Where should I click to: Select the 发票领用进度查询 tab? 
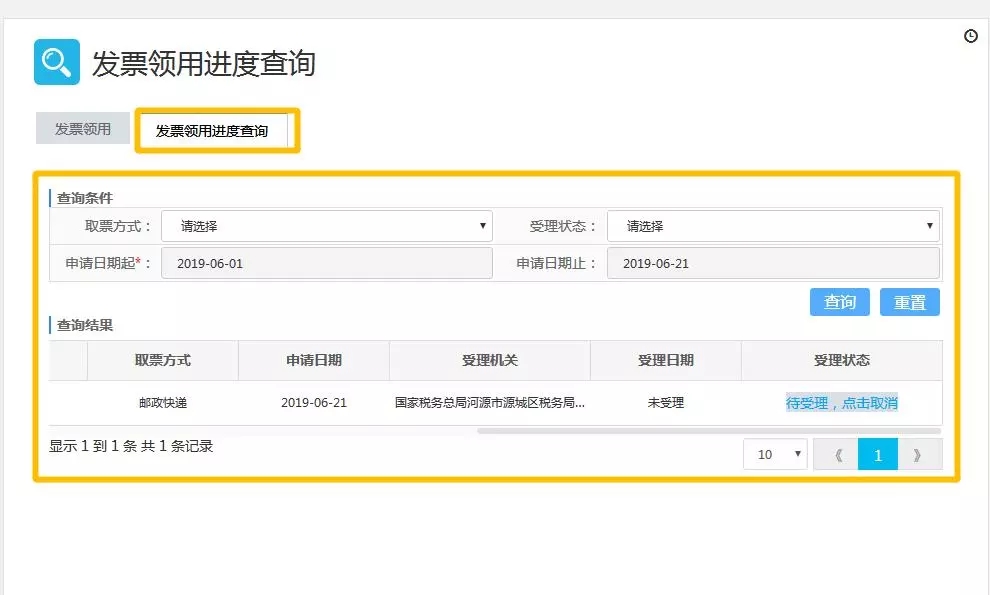(212, 130)
